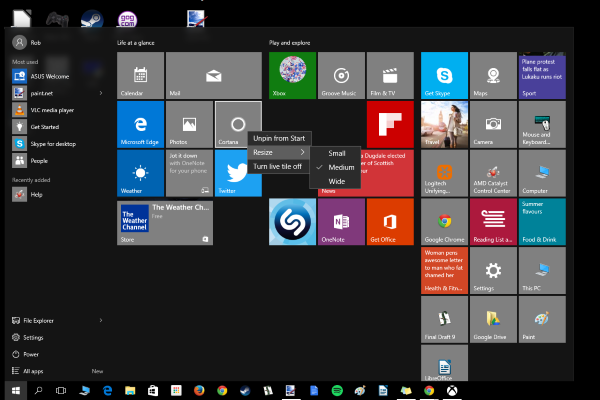
Task: Open the Weather tile
Action: coord(140,173)
